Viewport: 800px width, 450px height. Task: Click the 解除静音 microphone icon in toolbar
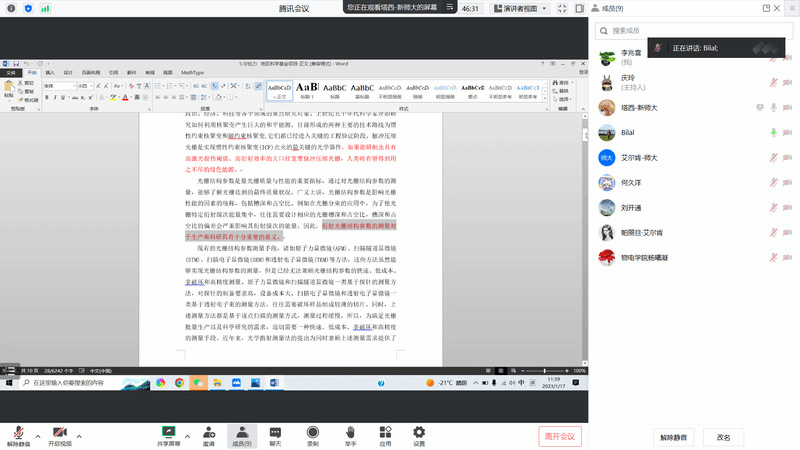(18, 431)
